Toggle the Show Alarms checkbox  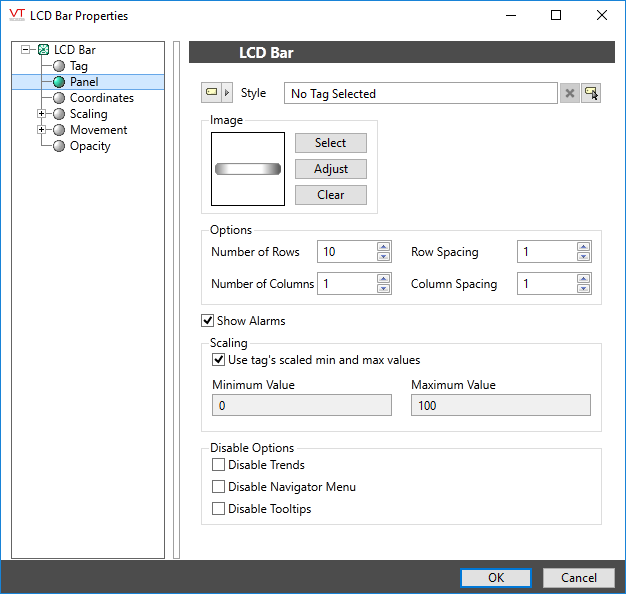tap(209, 321)
